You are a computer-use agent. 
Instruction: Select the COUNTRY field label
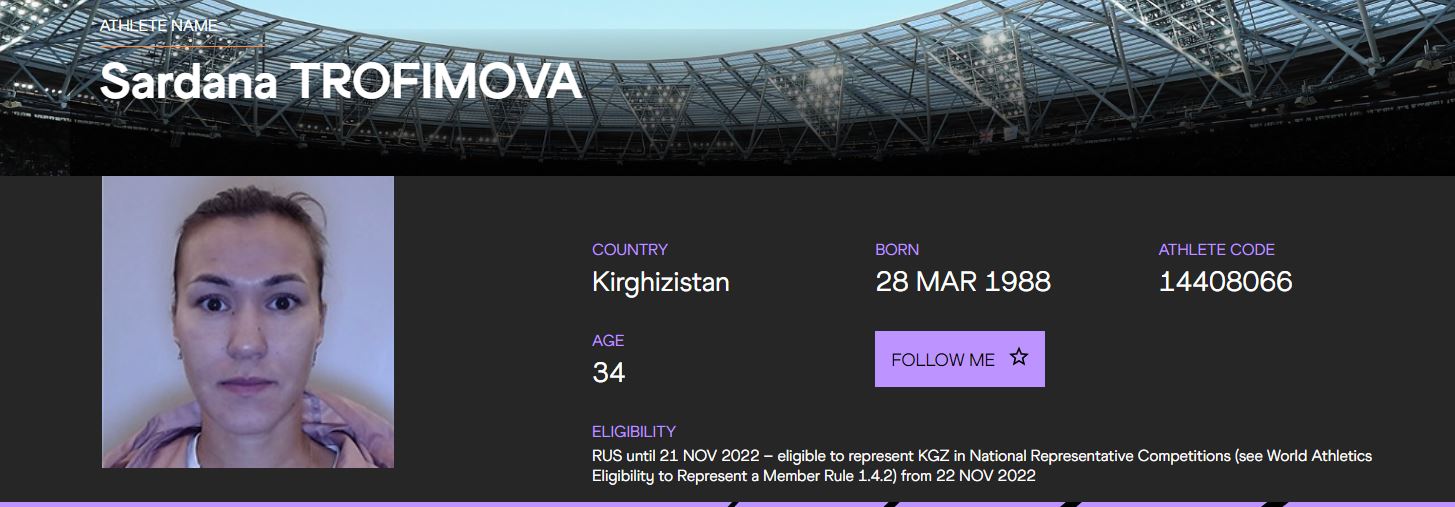pos(630,249)
